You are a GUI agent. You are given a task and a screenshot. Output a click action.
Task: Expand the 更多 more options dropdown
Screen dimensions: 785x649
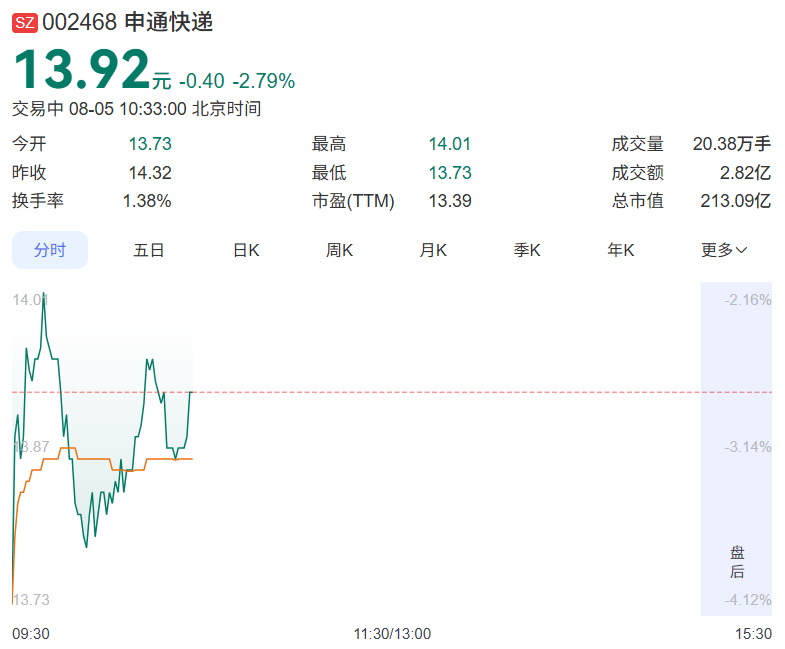click(724, 250)
